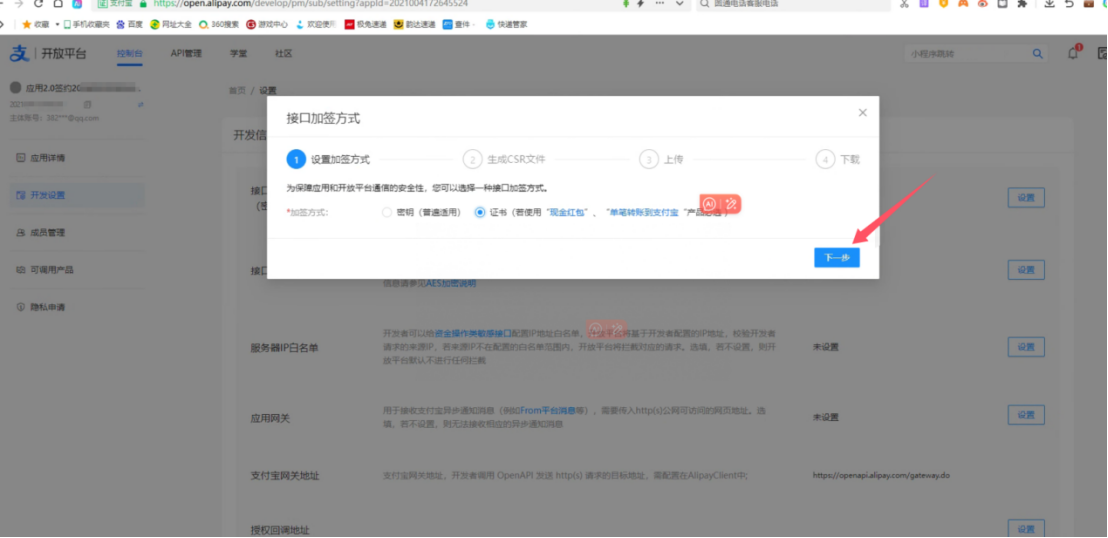Click 未设置 value in 应用网关 row
Viewport: 1108px width, 538px height.
click(x=825, y=417)
